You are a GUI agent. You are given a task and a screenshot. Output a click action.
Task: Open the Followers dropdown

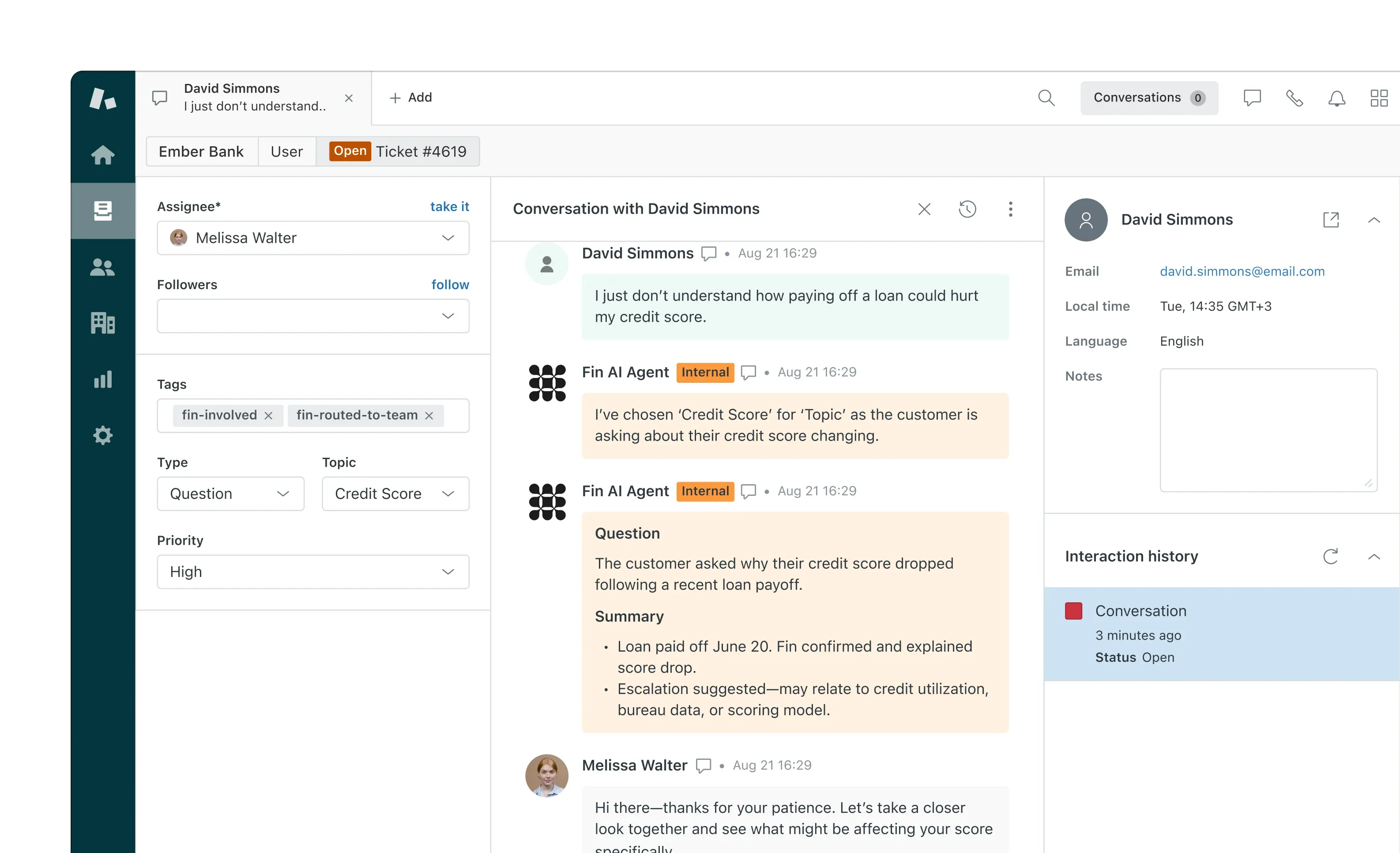313,316
